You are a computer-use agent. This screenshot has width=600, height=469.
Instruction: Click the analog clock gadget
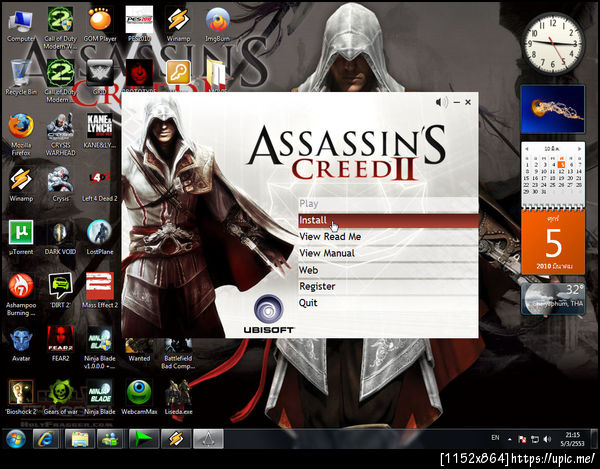click(553, 43)
